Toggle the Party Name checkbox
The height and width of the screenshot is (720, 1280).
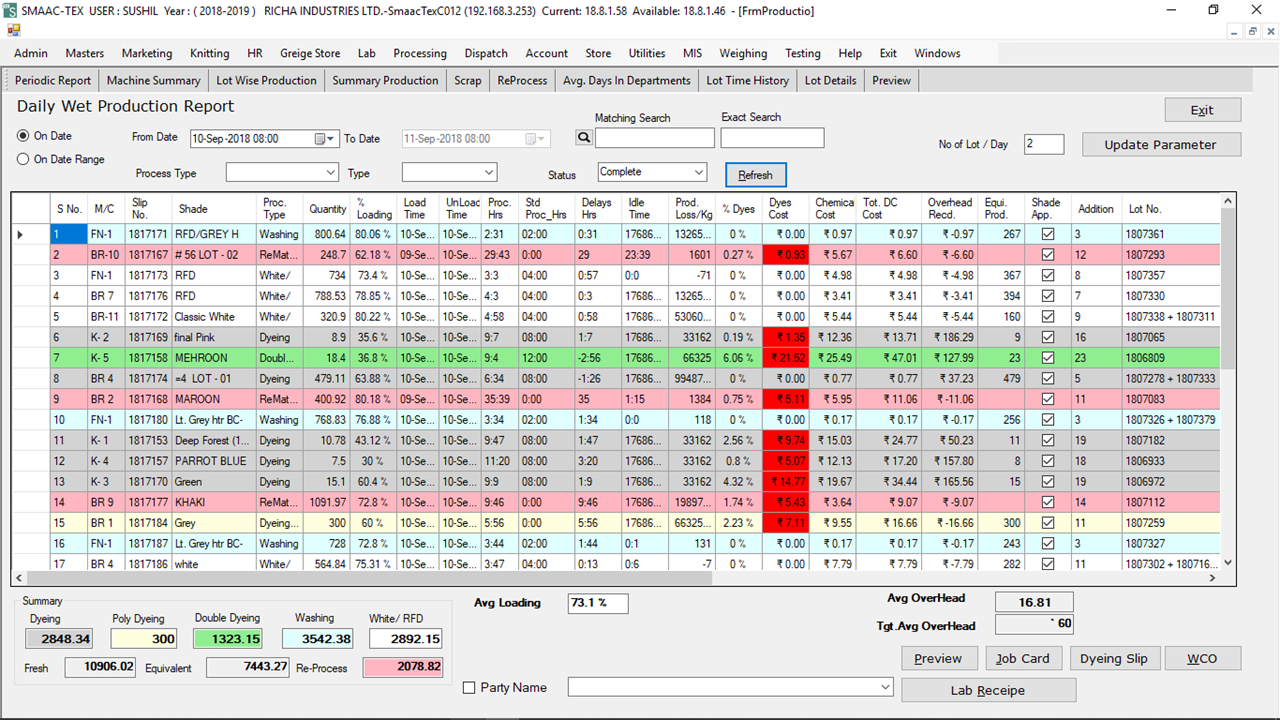[469, 688]
